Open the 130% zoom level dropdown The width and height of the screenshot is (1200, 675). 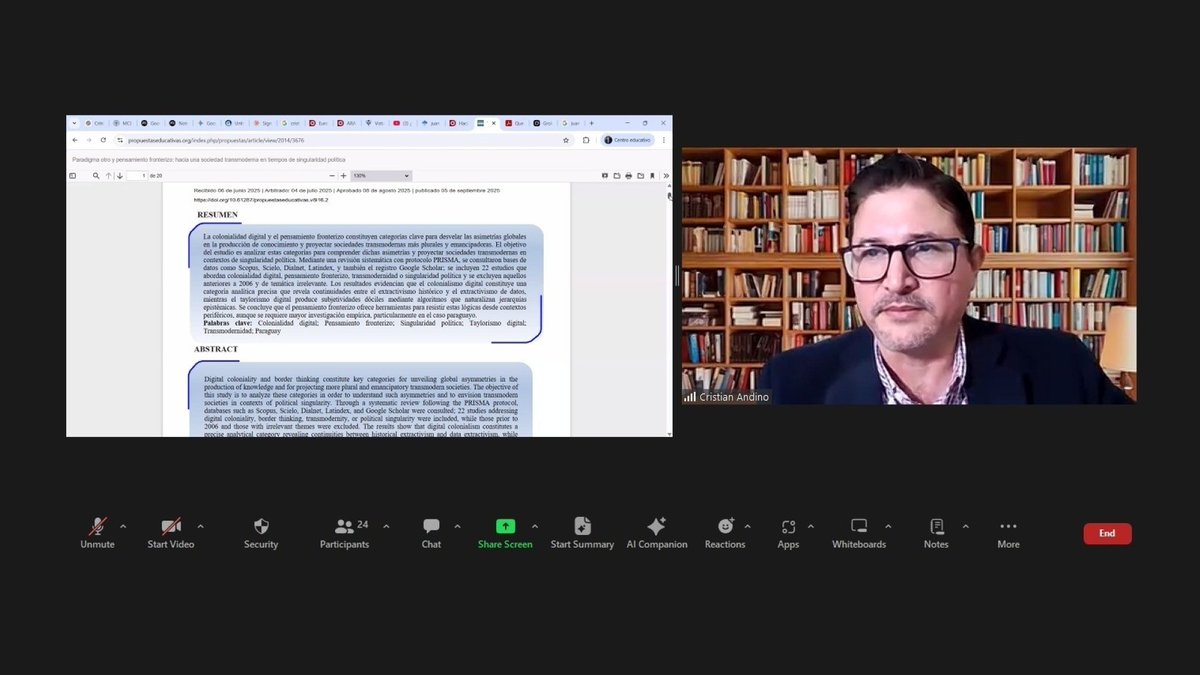coord(381,176)
